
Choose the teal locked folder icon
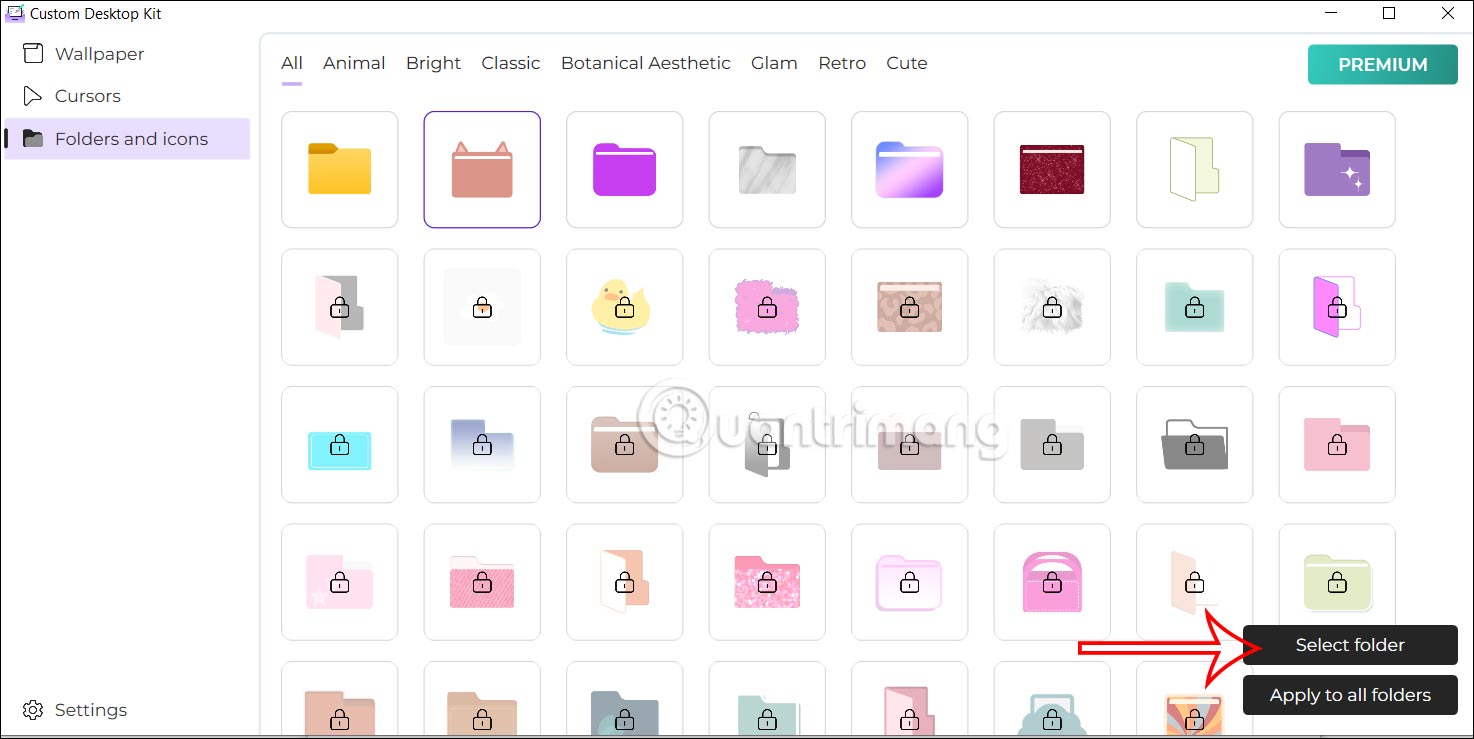[x=1194, y=307]
